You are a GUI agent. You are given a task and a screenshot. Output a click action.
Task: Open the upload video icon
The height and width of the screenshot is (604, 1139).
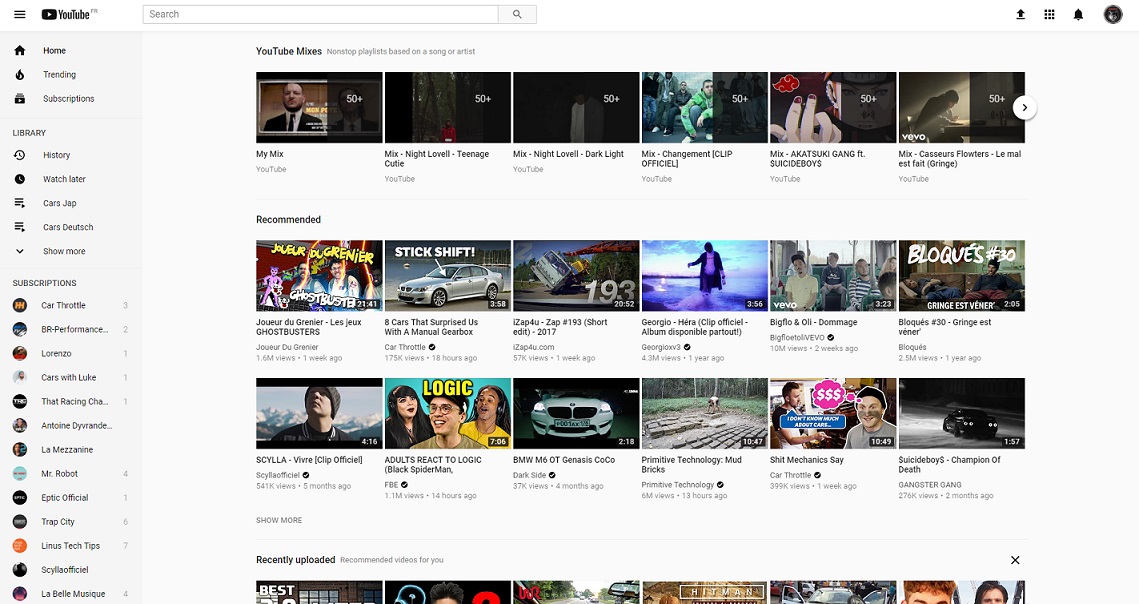tap(1021, 15)
